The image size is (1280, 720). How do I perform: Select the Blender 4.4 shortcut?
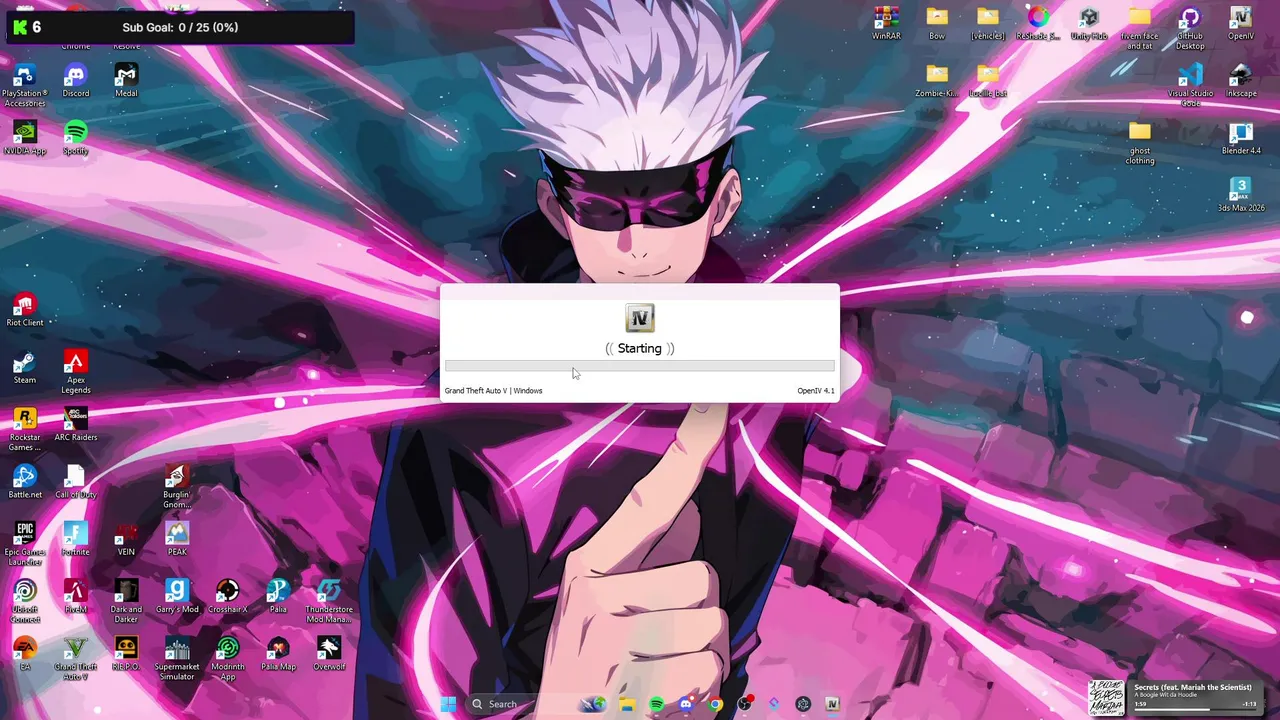coord(1241,139)
